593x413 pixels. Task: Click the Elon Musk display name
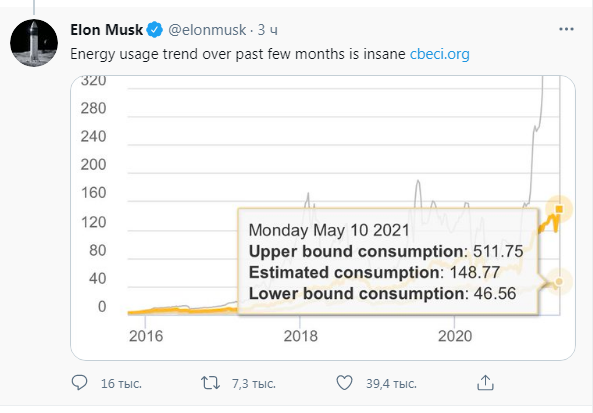pyautogui.click(x=106, y=30)
